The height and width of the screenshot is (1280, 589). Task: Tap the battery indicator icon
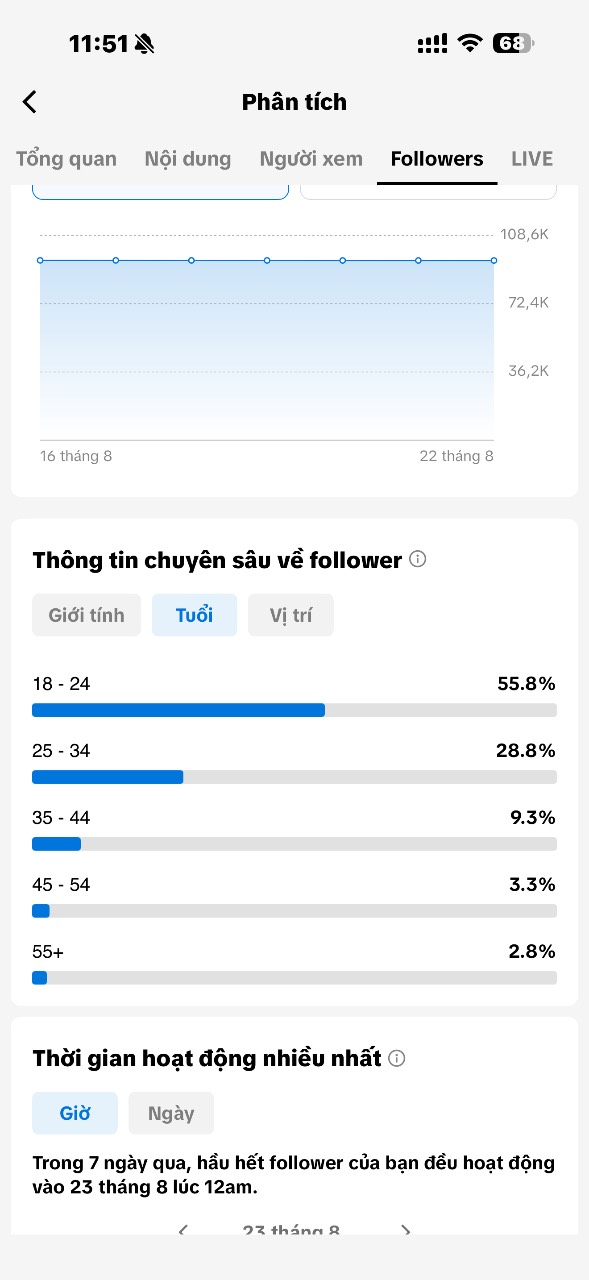[514, 43]
